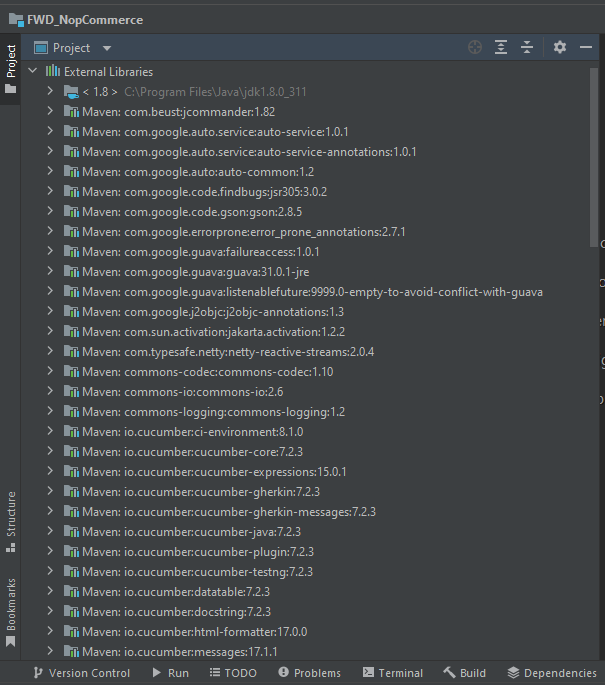Viewport: 605px width, 685px height.
Task: Expand the cucumber-java:7.2.3 node
Action: click(x=50, y=531)
